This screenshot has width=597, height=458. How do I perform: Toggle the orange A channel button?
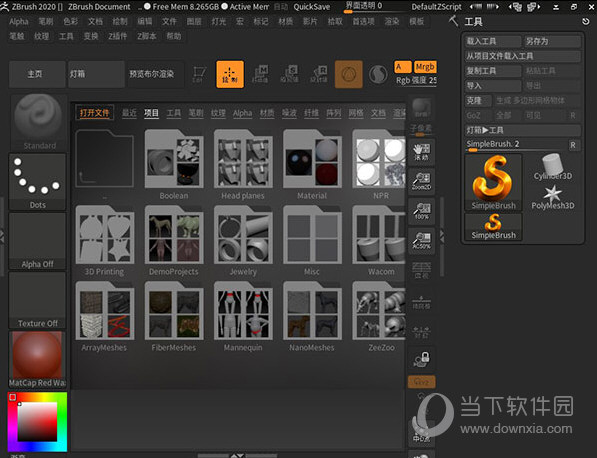pos(403,67)
